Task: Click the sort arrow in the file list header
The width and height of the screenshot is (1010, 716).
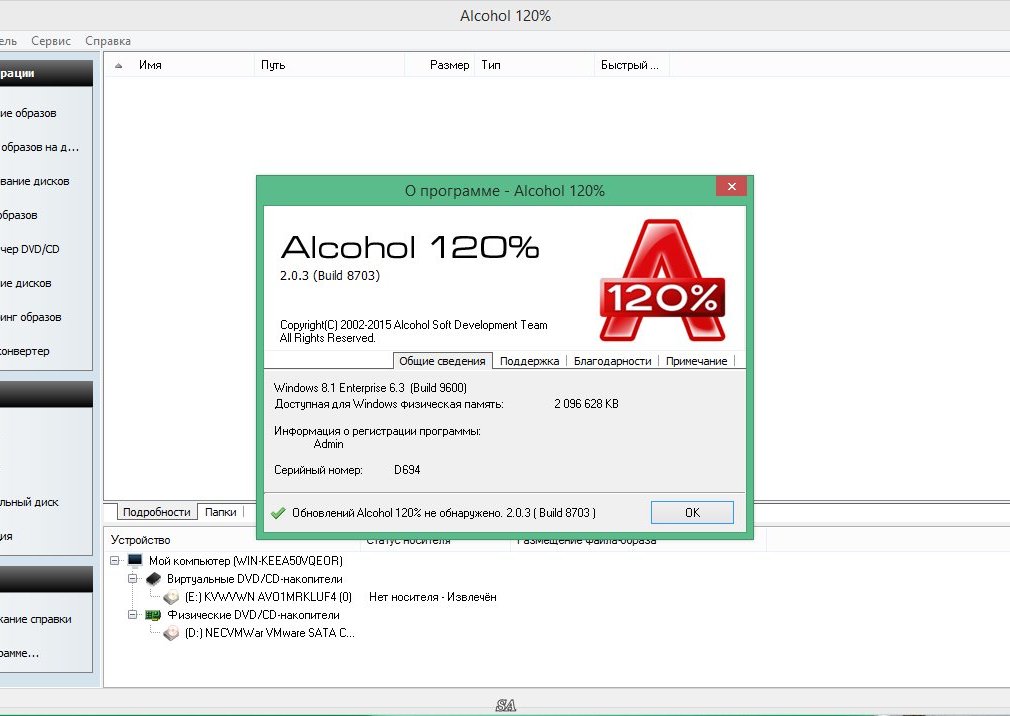Action: coord(119,65)
